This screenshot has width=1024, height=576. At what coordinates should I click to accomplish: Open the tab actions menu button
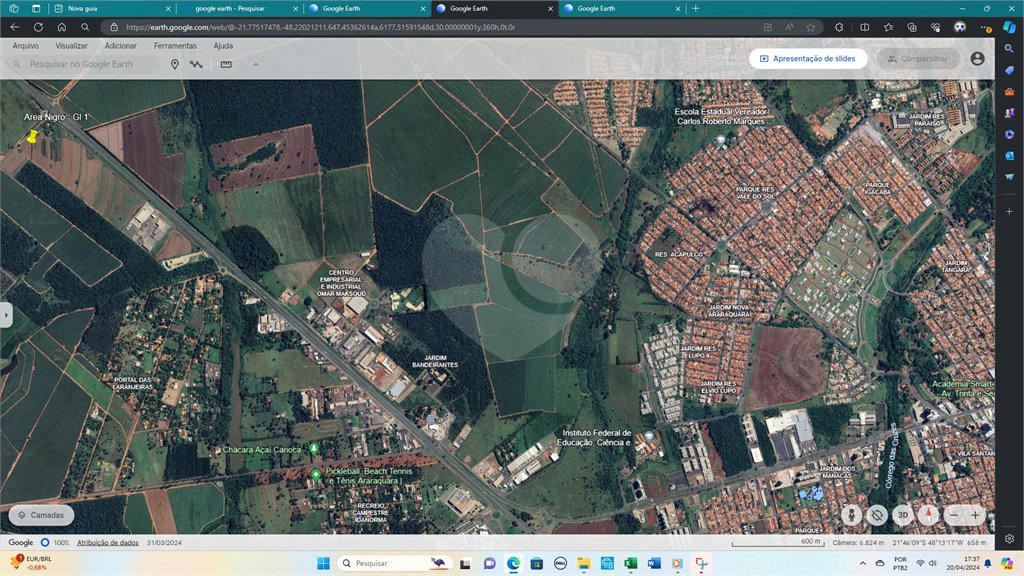[36, 8]
